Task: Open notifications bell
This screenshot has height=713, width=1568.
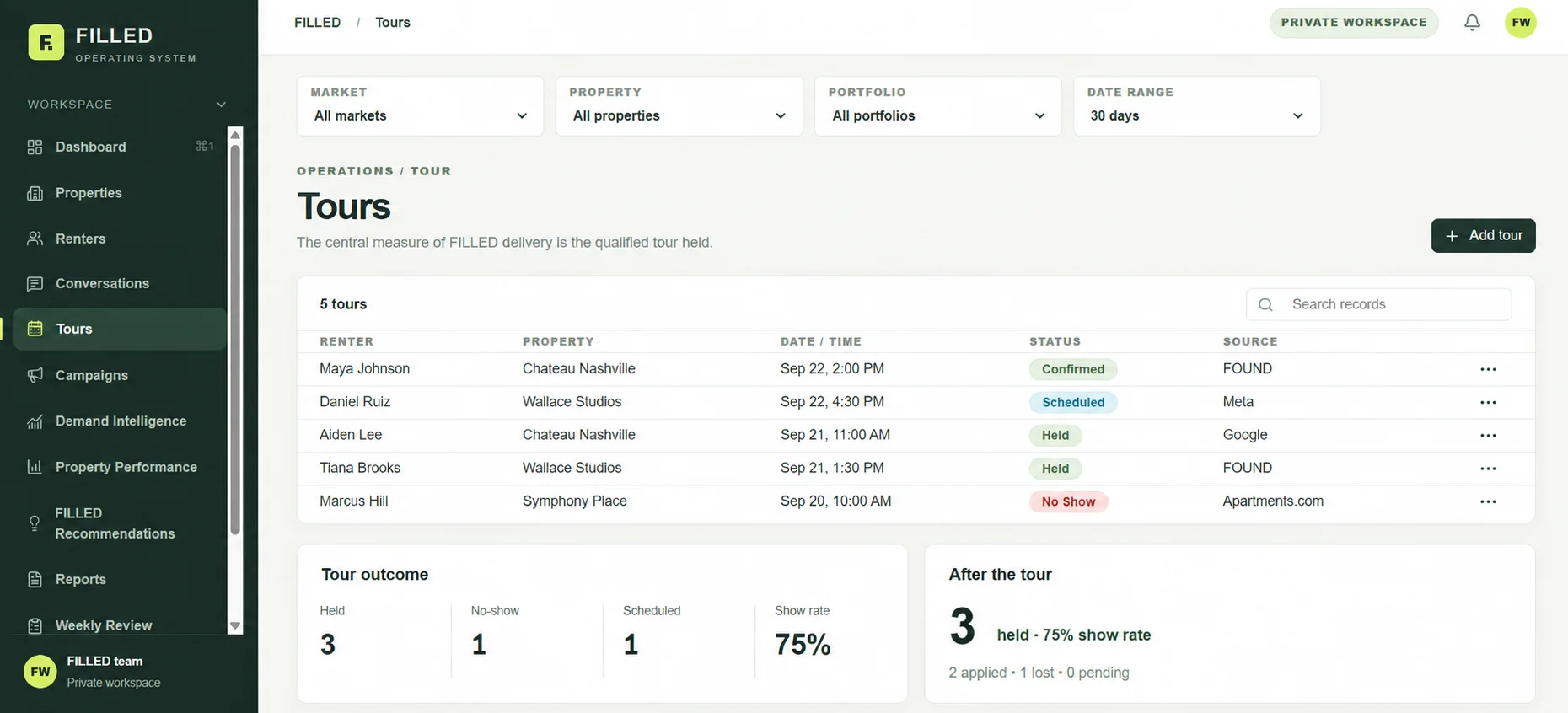Action: [1472, 23]
